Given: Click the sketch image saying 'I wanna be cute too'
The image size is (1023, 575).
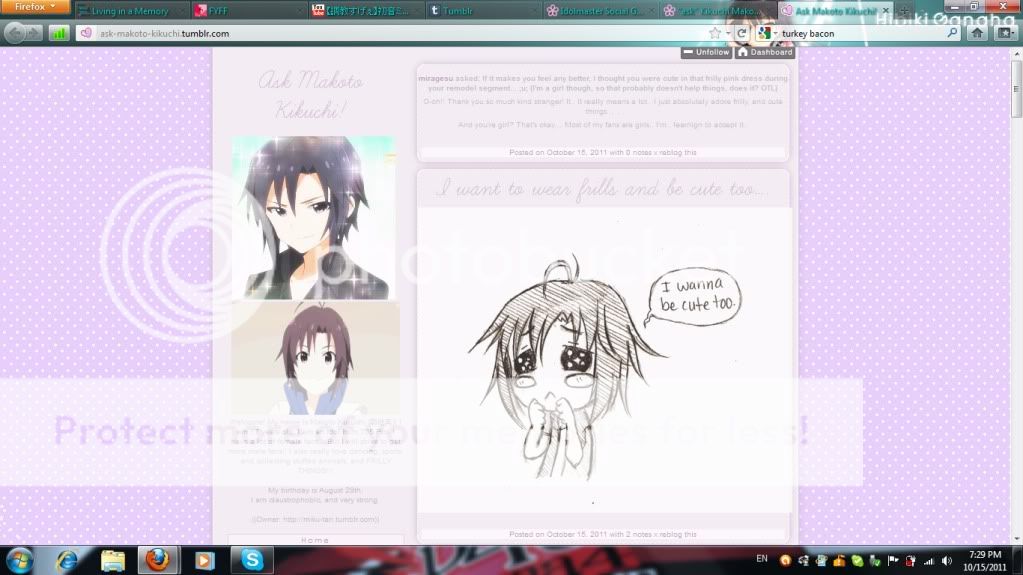Looking at the screenshot, I should click(604, 360).
